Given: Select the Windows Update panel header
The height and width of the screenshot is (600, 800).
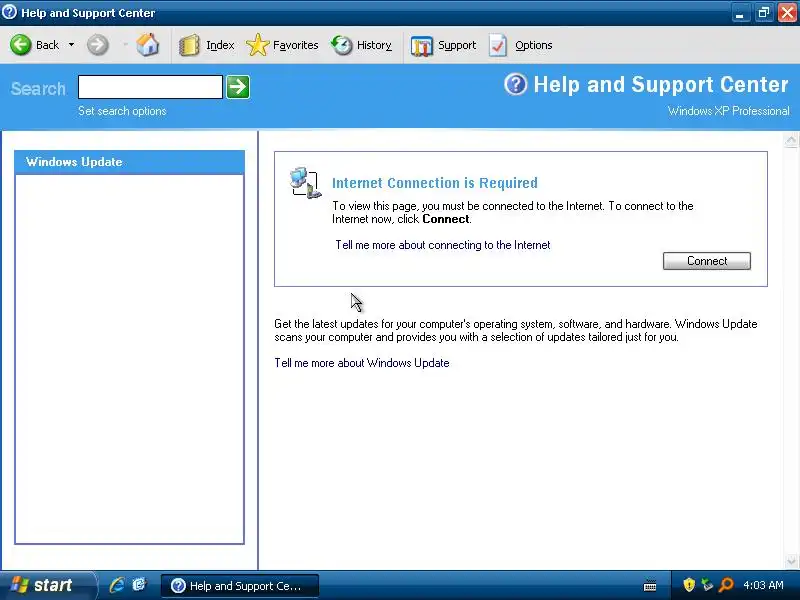Looking at the screenshot, I should (x=130, y=162).
